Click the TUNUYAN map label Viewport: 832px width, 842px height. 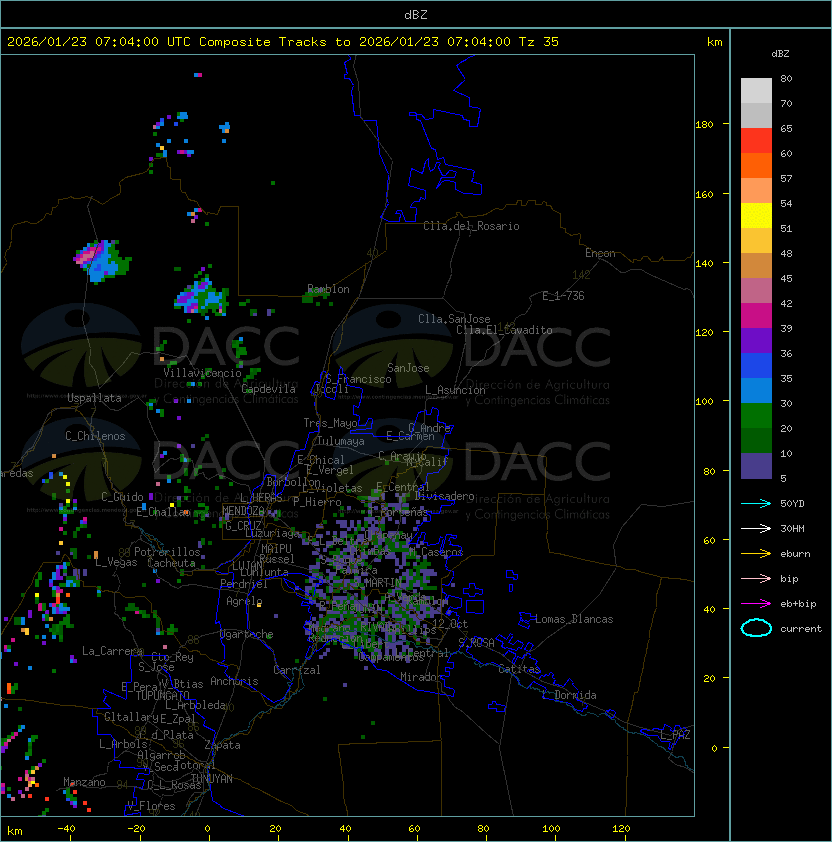212,779
